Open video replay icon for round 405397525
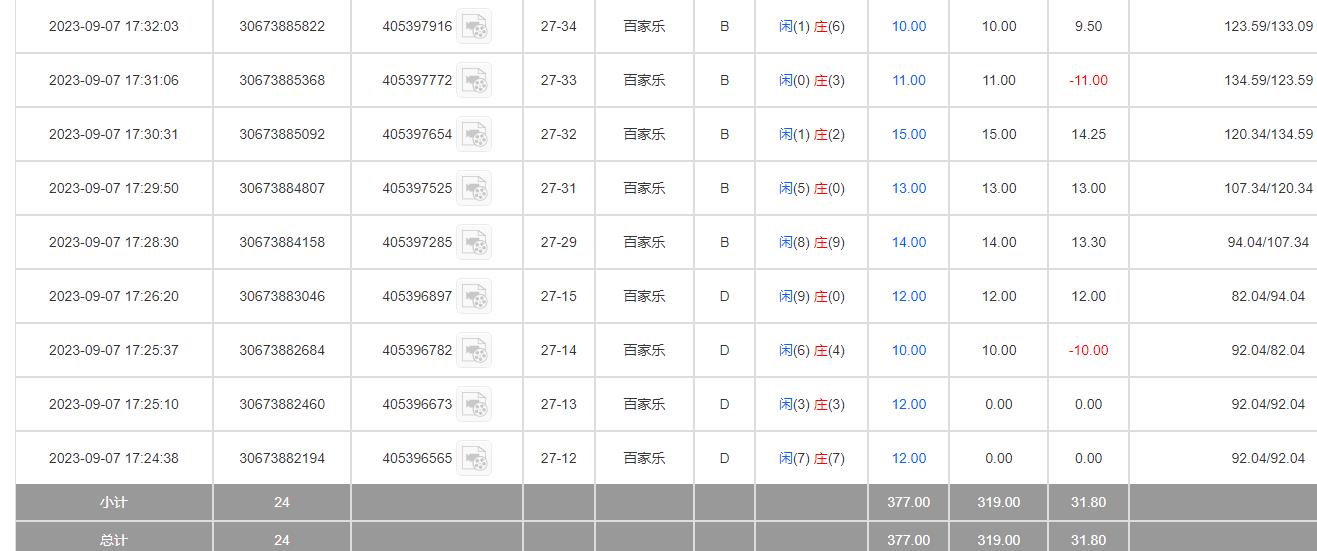 tap(474, 189)
